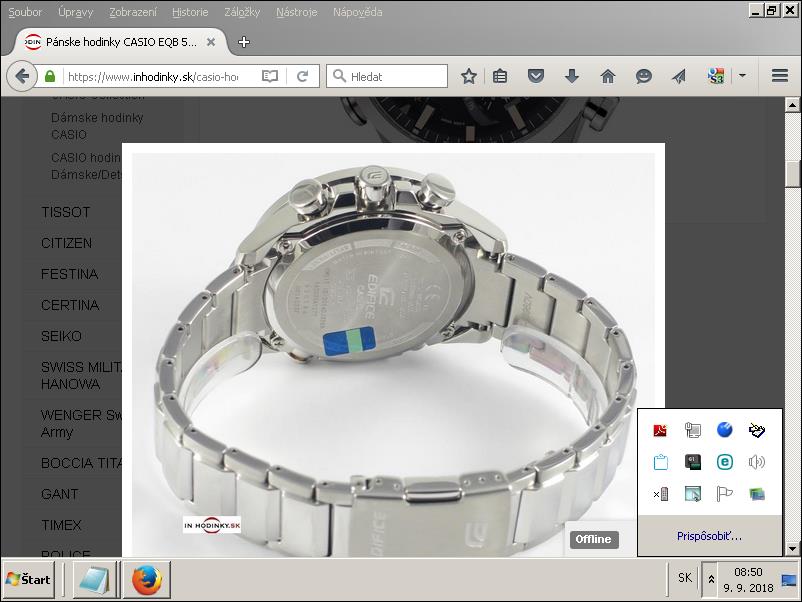Click the S3 Google translator toolbar icon

pos(716,76)
